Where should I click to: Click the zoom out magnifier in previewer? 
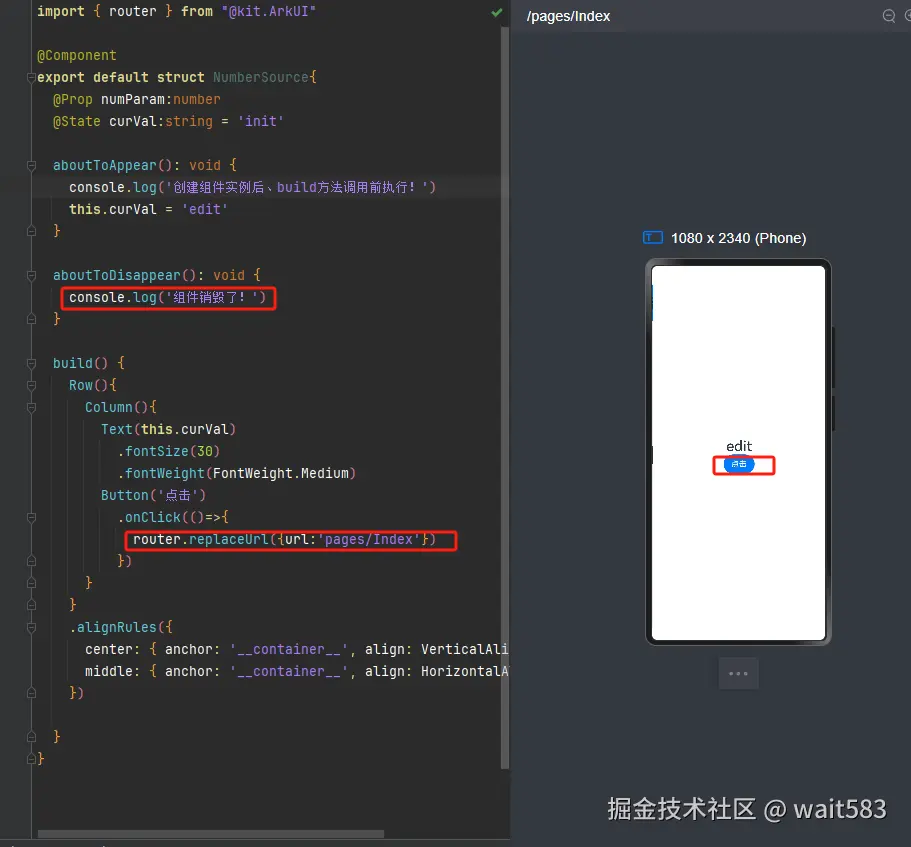click(x=888, y=16)
